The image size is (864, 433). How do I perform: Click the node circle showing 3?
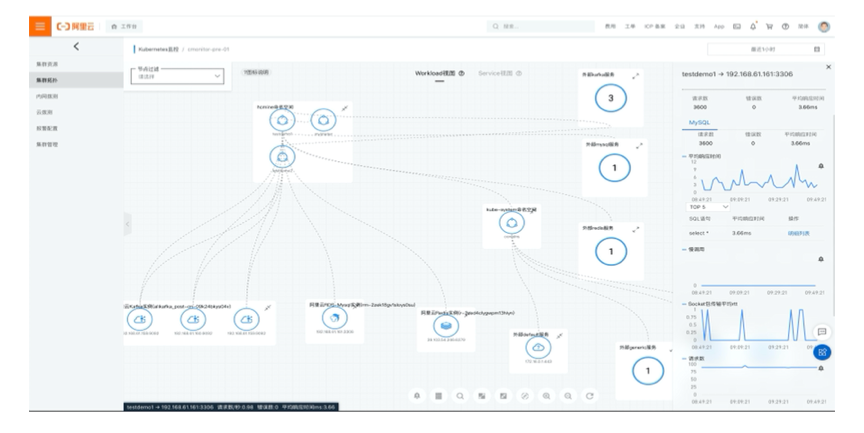tap(611, 98)
